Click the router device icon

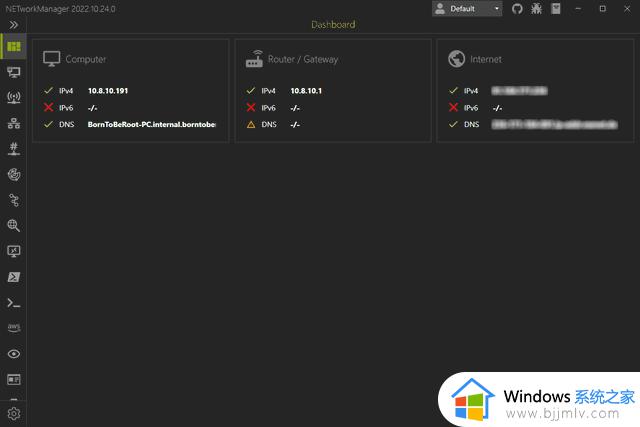click(254, 58)
